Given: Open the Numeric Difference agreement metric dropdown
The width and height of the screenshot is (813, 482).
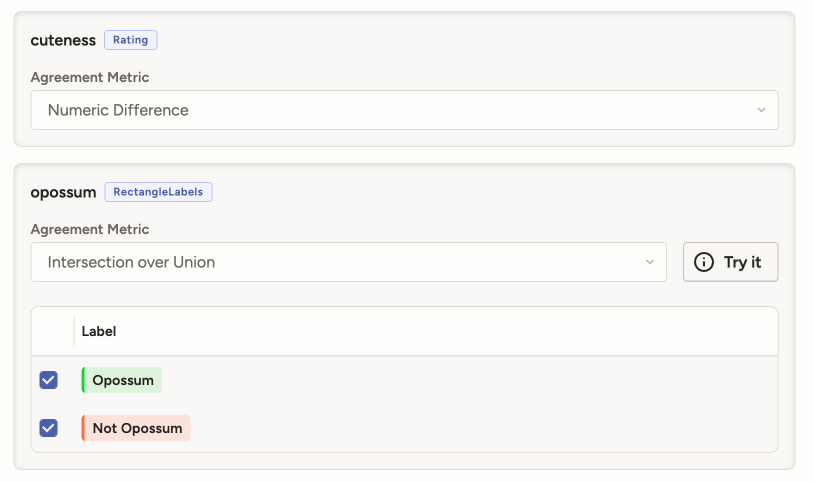Looking at the screenshot, I should (404, 110).
